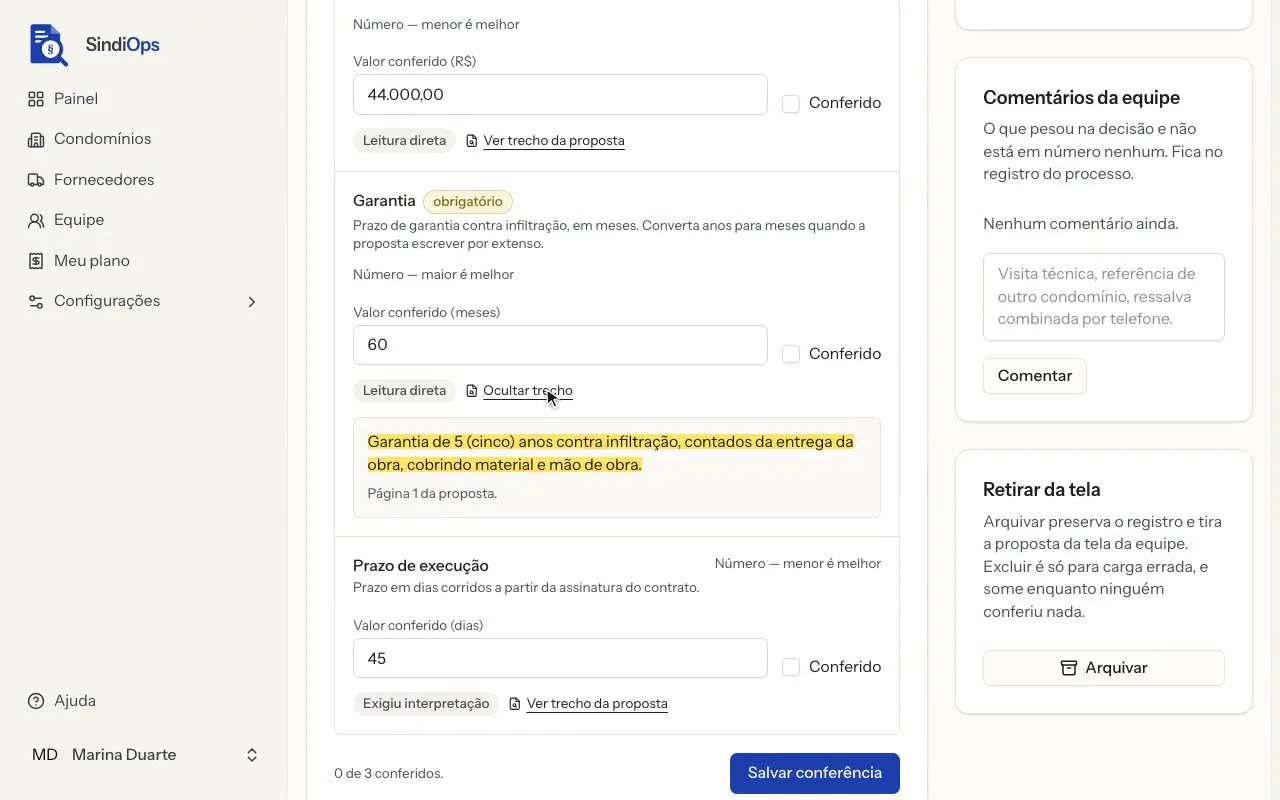Click the Leitura direta tag under Garantia
Screen dimensions: 1280x800
pos(404,391)
